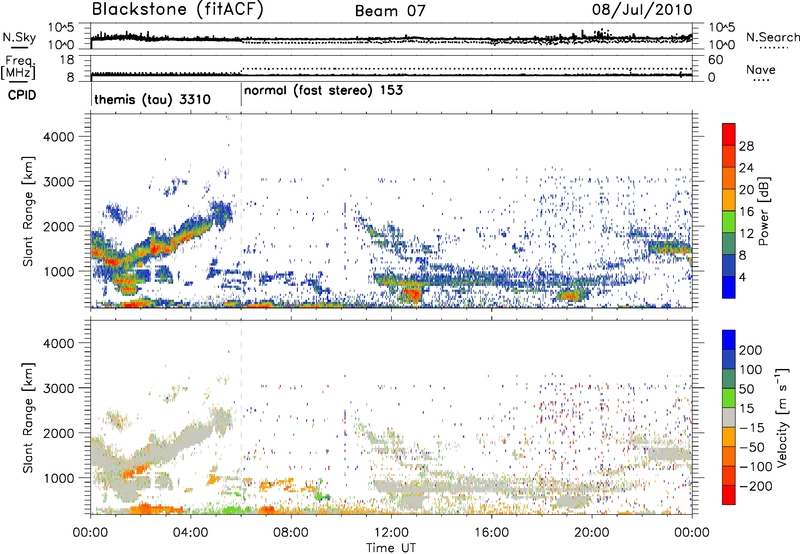
Task: Click the red bottom segment of Velocity color bar
Action: [x=729, y=495]
